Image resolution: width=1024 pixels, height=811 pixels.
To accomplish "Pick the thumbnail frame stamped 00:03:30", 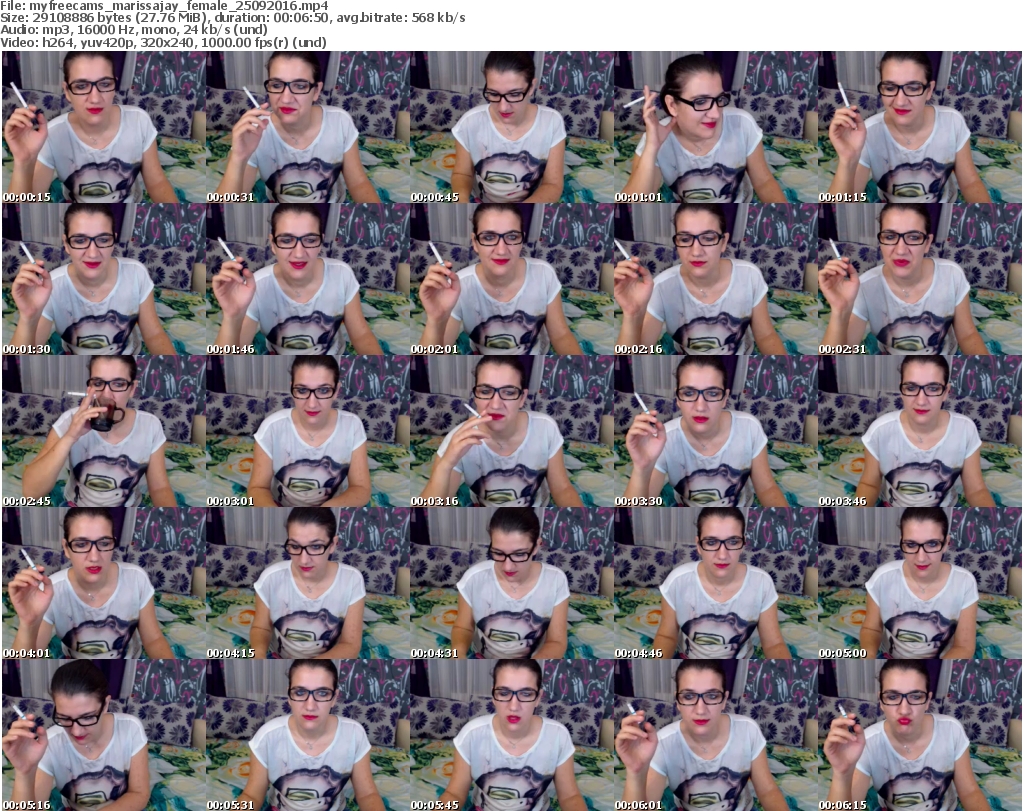I will pyautogui.click(x=716, y=431).
